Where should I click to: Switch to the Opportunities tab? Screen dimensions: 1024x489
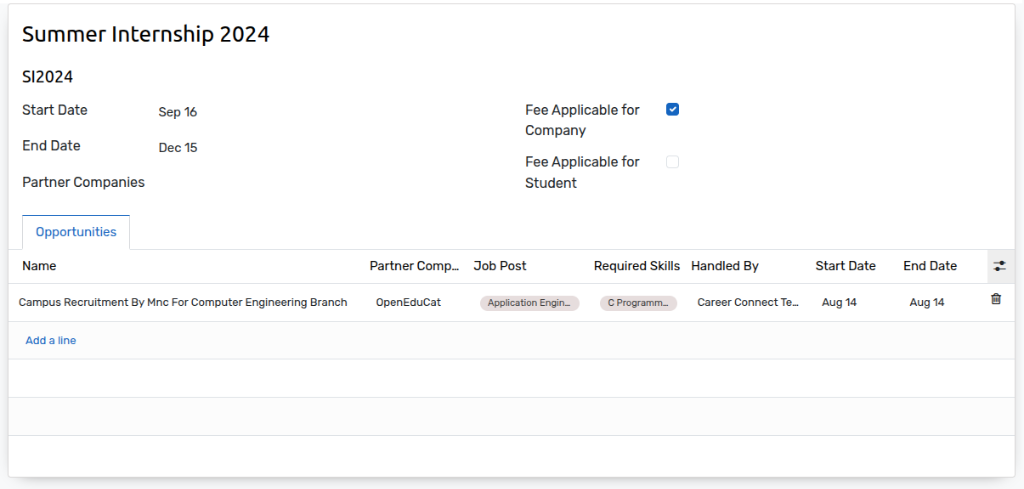click(76, 232)
